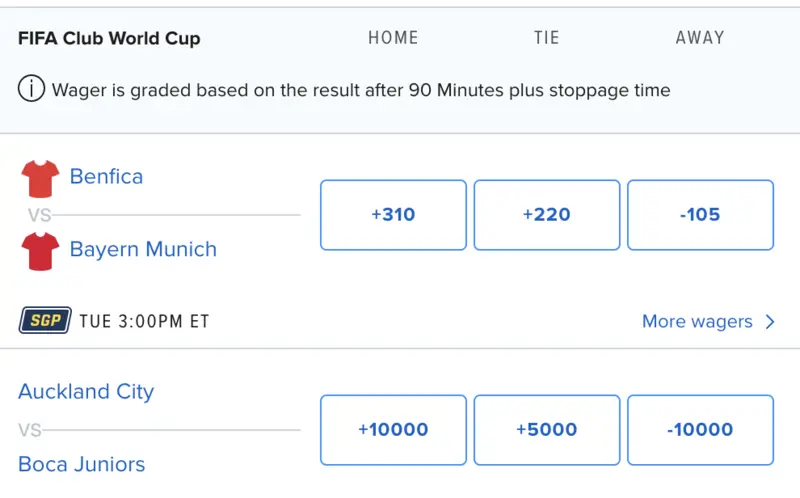Click the info icon beside wager grading note
Viewport: 800px width, 498px height.
[31, 90]
